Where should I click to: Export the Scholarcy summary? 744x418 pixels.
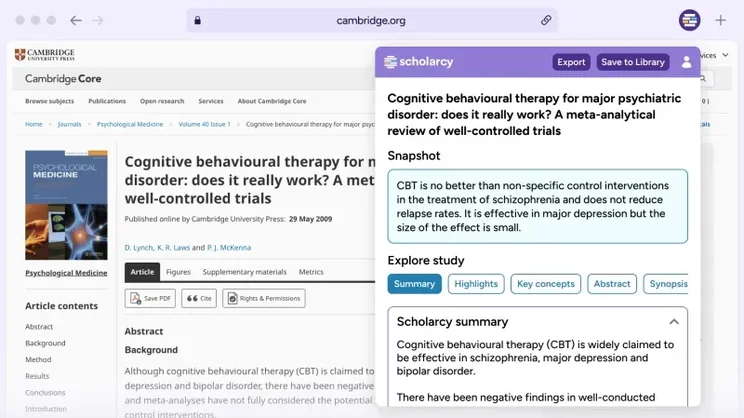point(571,62)
